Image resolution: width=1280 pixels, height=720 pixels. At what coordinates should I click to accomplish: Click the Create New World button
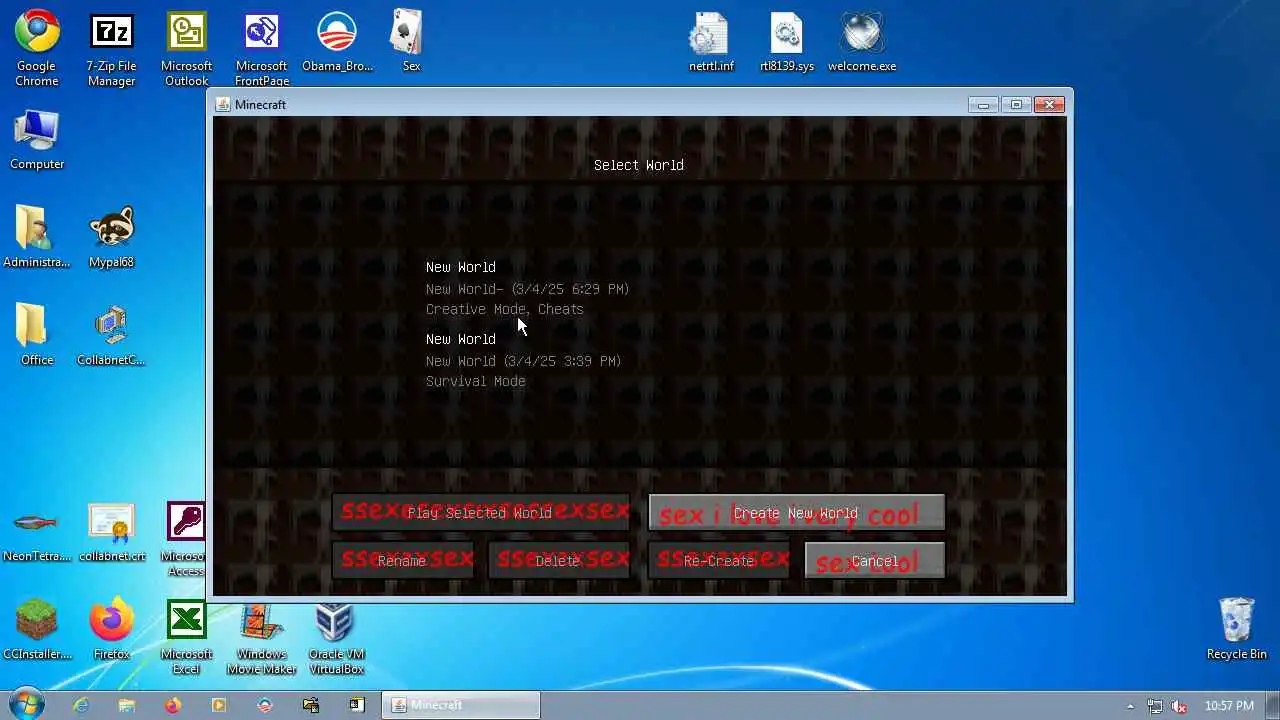coord(796,513)
